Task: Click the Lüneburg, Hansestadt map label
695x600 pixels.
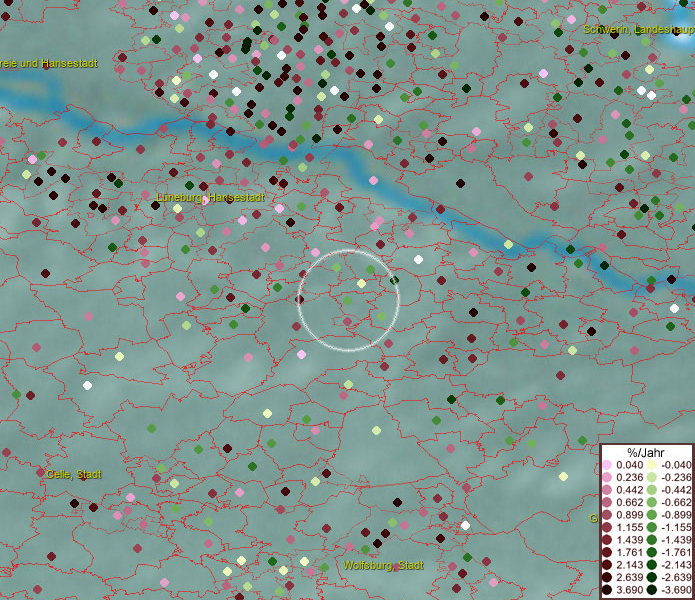Action: coord(211,197)
